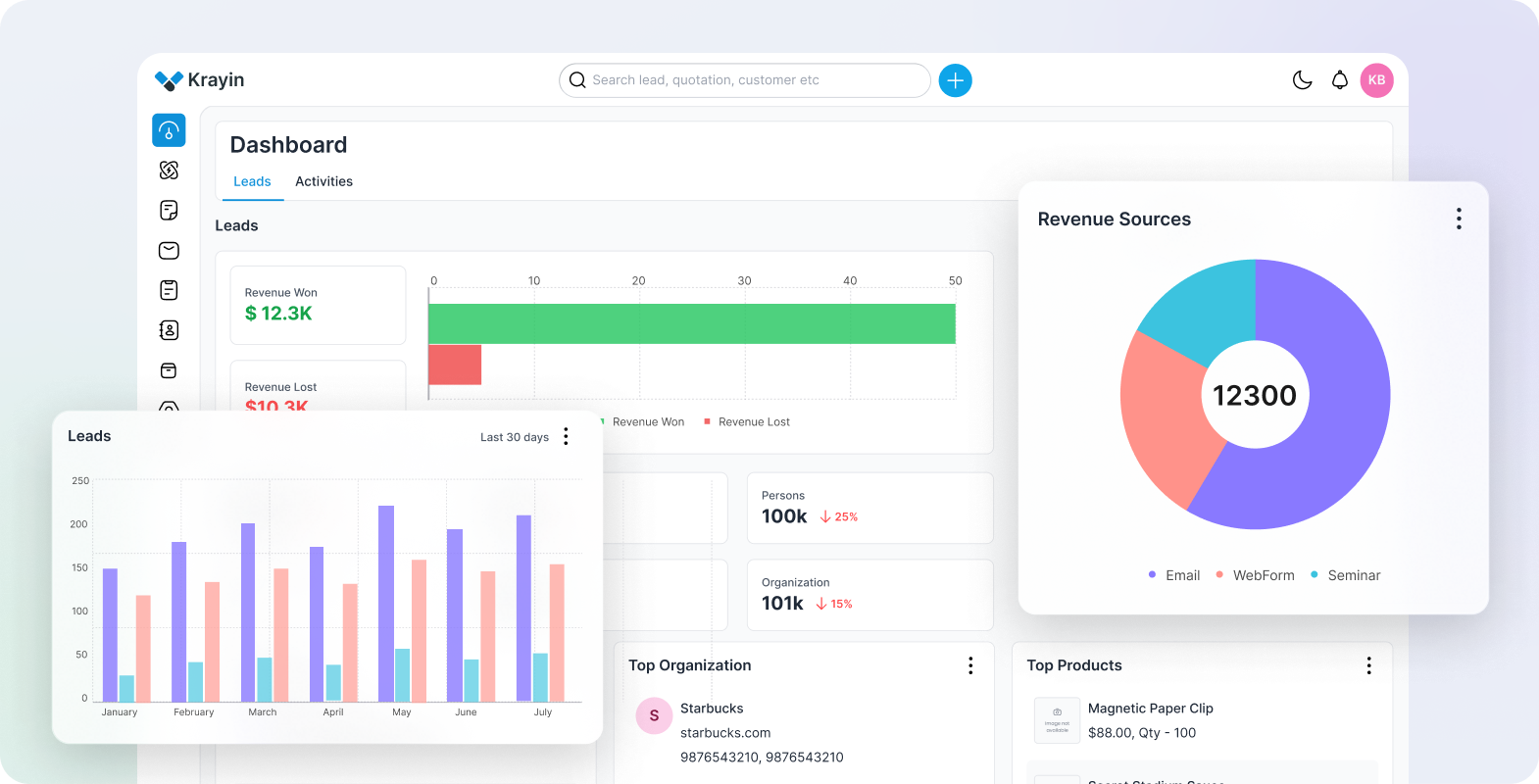Open the Revenue Sources three-dot menu
The image size is (1539, 784).
1459,219
